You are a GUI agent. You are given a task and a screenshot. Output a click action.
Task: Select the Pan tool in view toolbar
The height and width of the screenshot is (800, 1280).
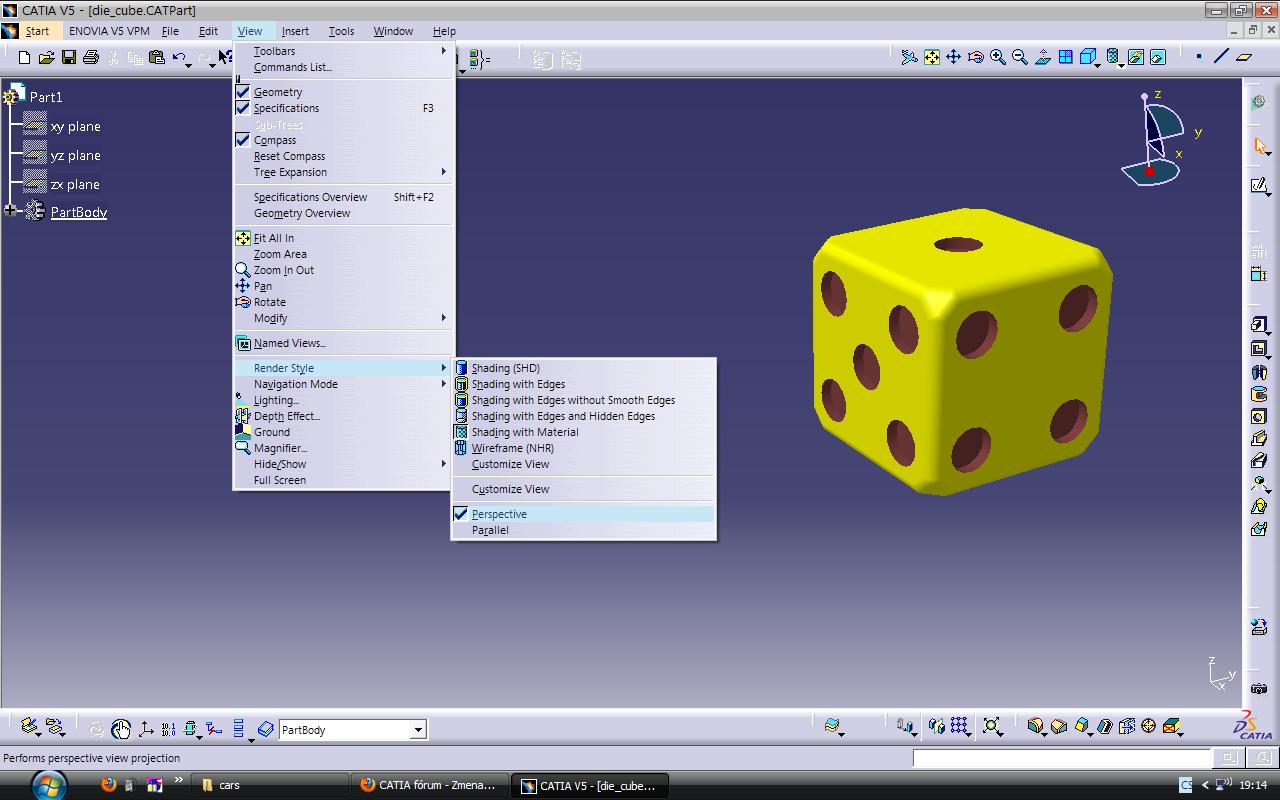pos(953,57)
